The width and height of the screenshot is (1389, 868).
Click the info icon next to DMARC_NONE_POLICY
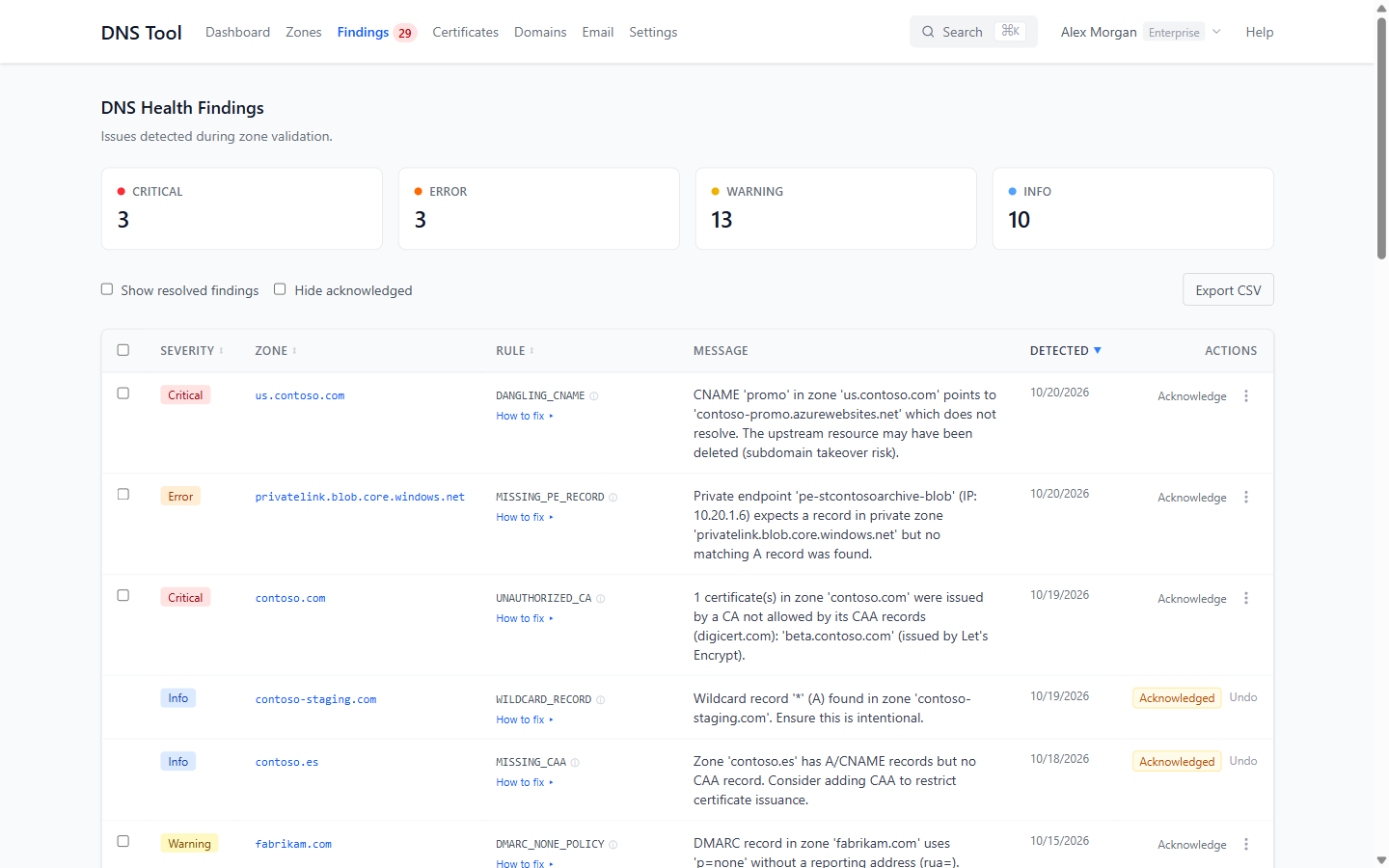tap(613, 845)
